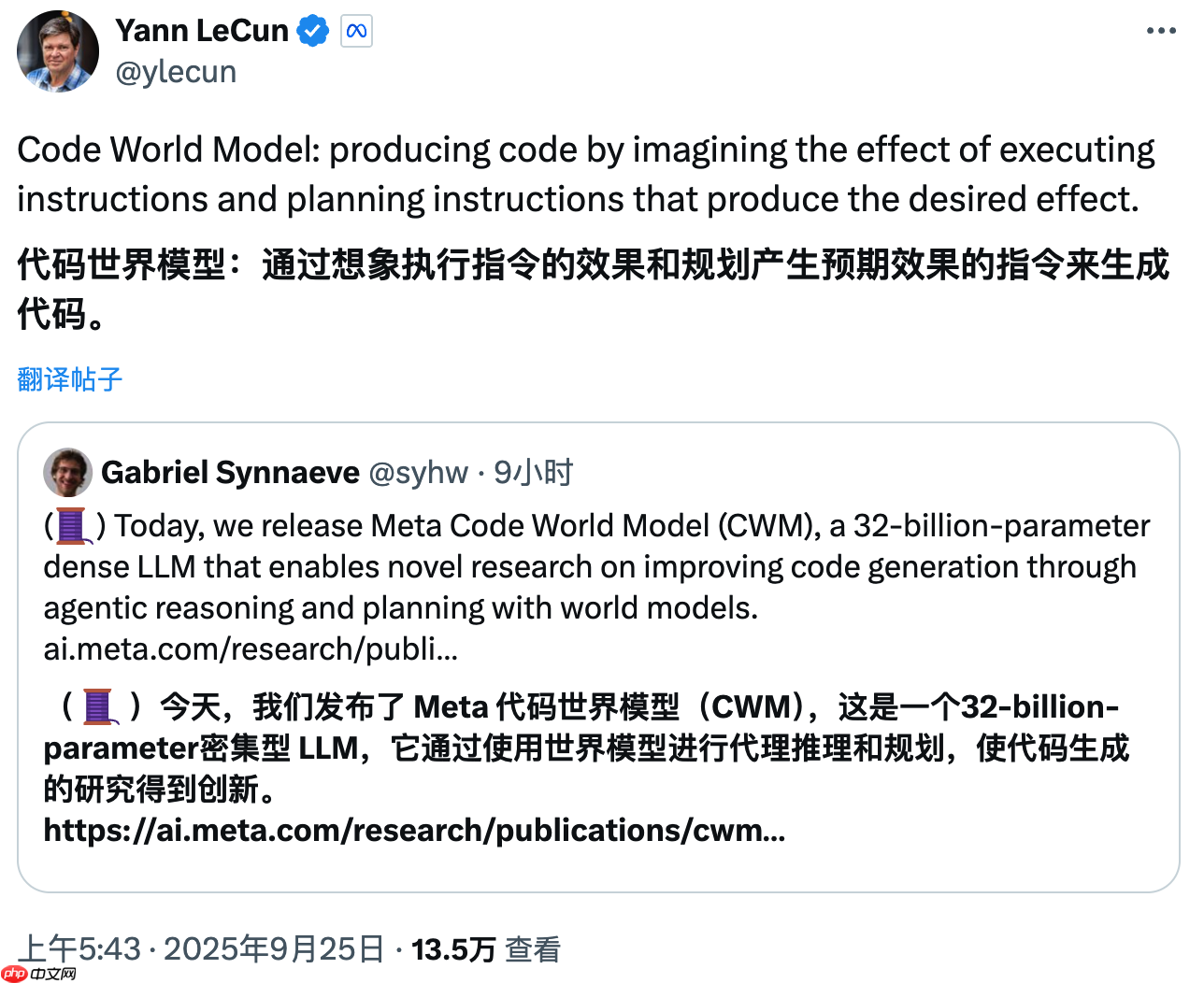Open the @ylecun profile handle

pos(176,71)
